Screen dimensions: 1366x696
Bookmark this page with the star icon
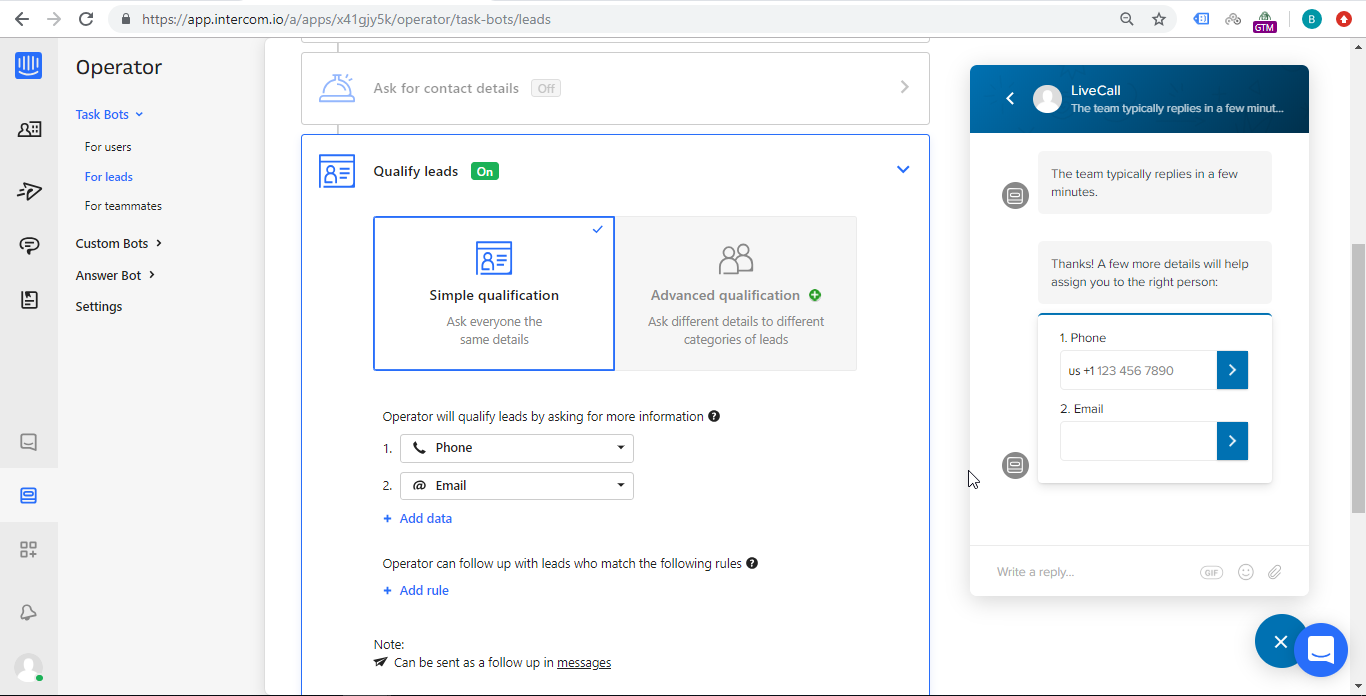(1159, 19)
